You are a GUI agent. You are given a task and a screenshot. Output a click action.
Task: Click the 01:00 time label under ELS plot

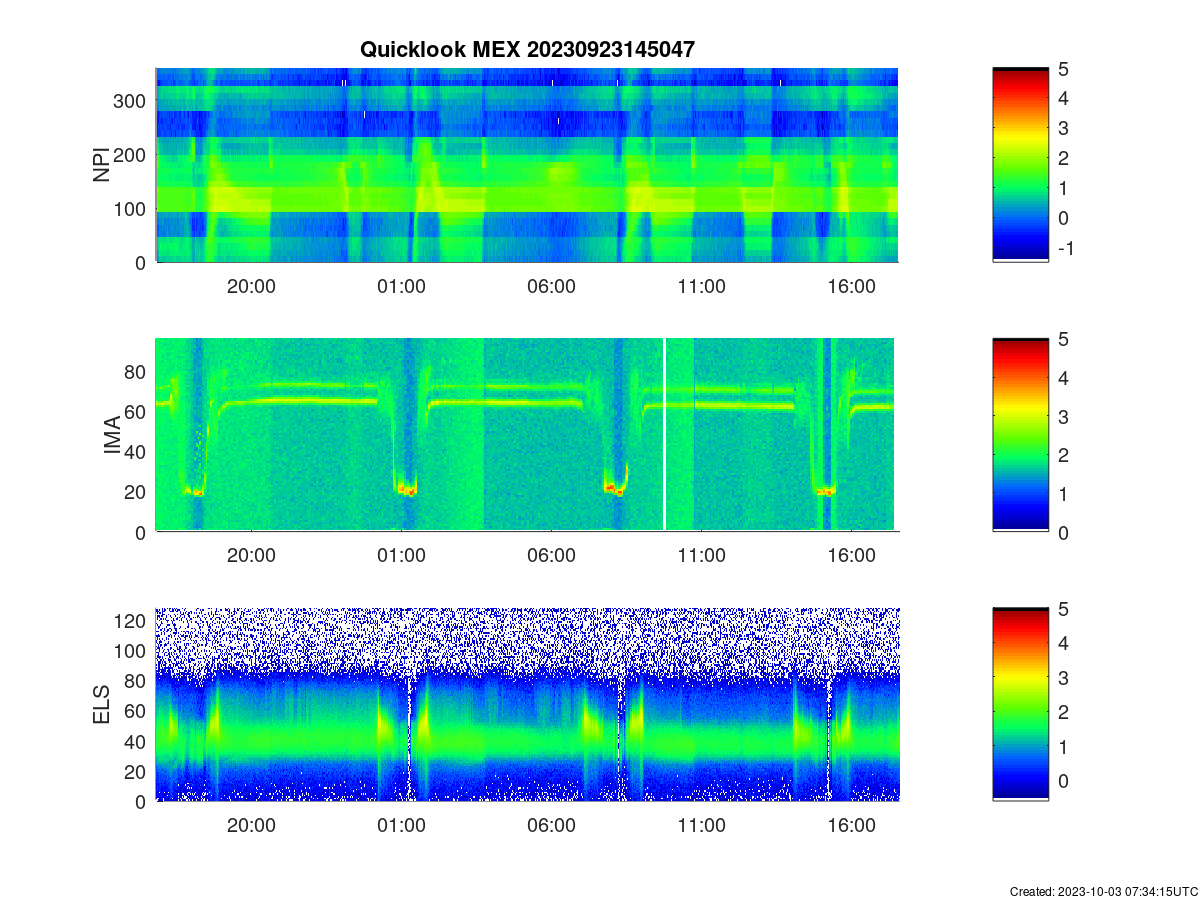tap(401, 825)
